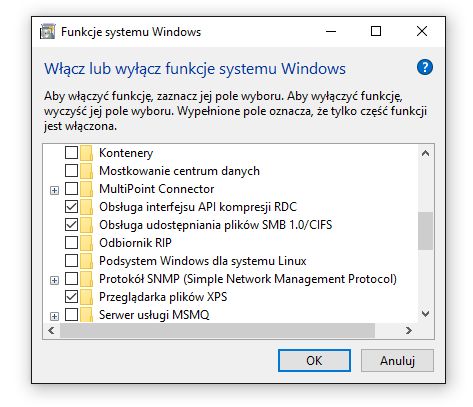This screenshot has width=473, height=407.
Task: Click the left arrow of the horizontal scrollbar
Action: [51, 330]
